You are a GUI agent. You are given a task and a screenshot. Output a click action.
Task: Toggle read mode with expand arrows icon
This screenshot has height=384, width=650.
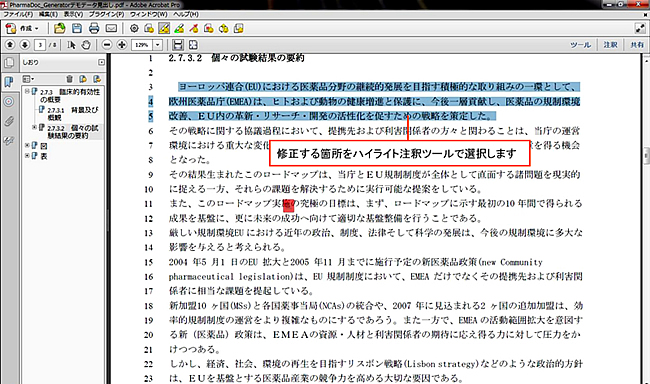pos(640,28)
